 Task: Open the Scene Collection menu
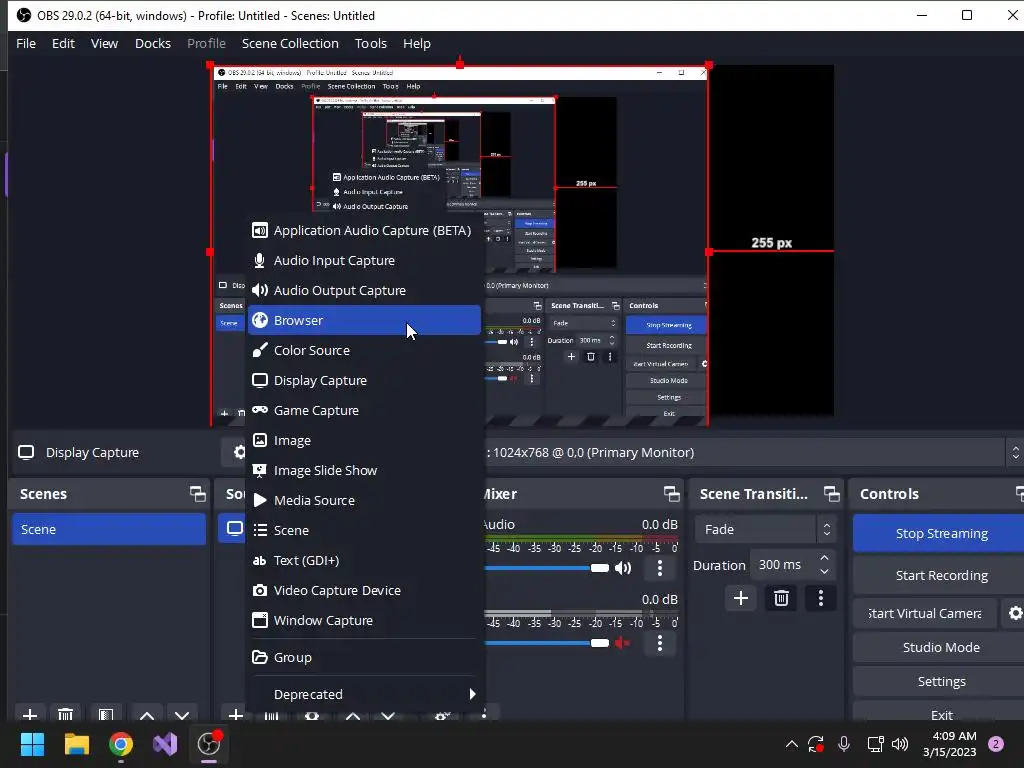290,44
